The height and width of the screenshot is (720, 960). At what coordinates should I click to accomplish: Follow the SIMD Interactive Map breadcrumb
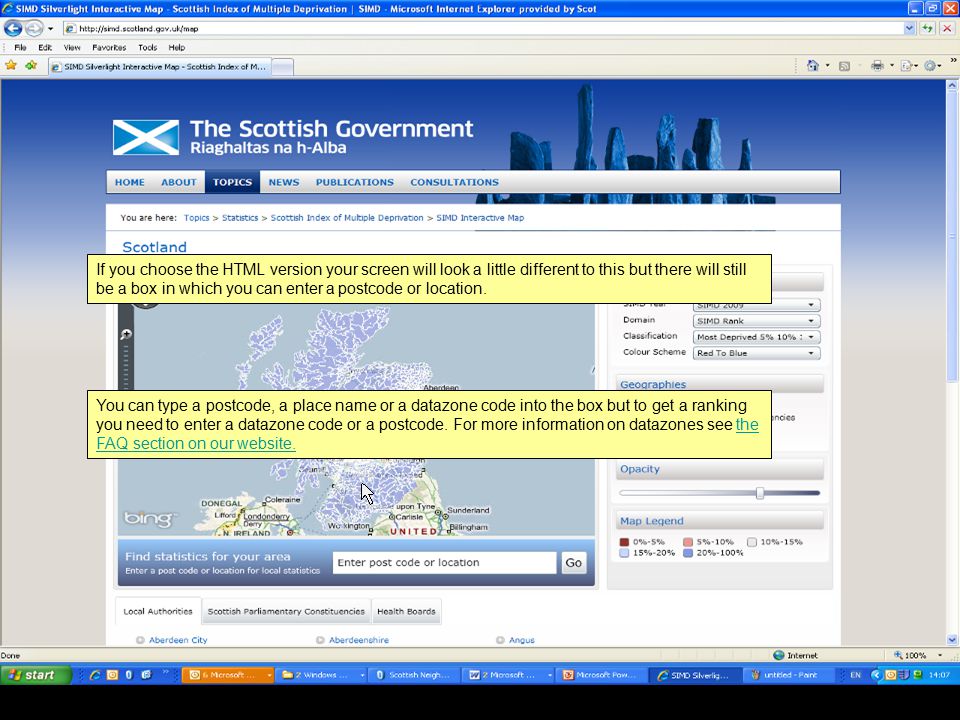[x=480, y=217]
